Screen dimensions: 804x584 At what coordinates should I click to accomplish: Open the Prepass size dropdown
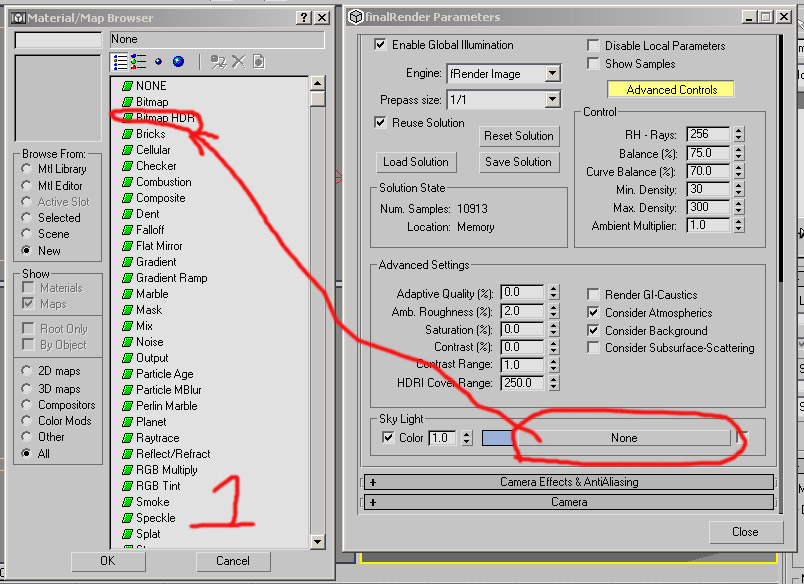click(x=552, y=99)
